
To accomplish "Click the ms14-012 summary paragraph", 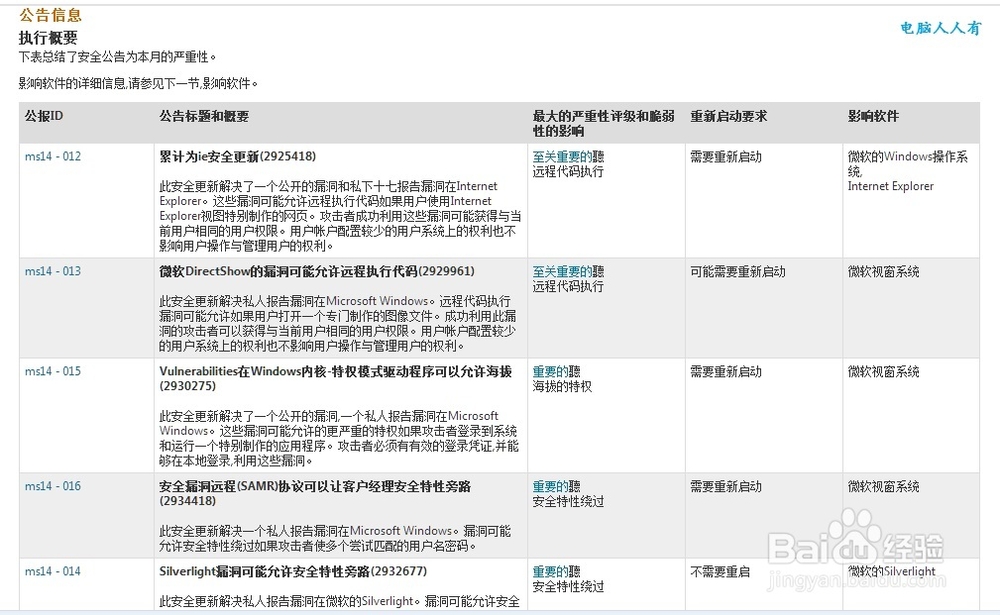I will (340, 216).
